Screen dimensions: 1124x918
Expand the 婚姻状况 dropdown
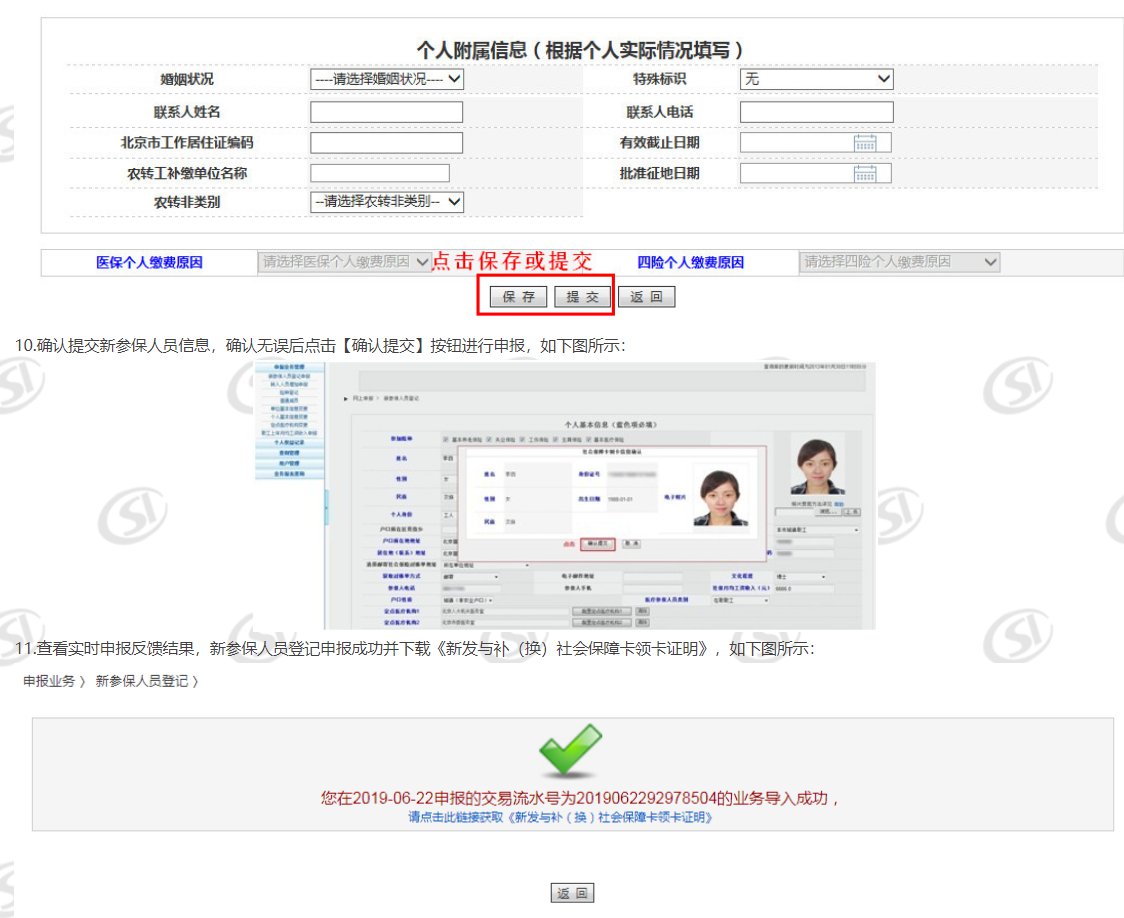pos(387,79)
